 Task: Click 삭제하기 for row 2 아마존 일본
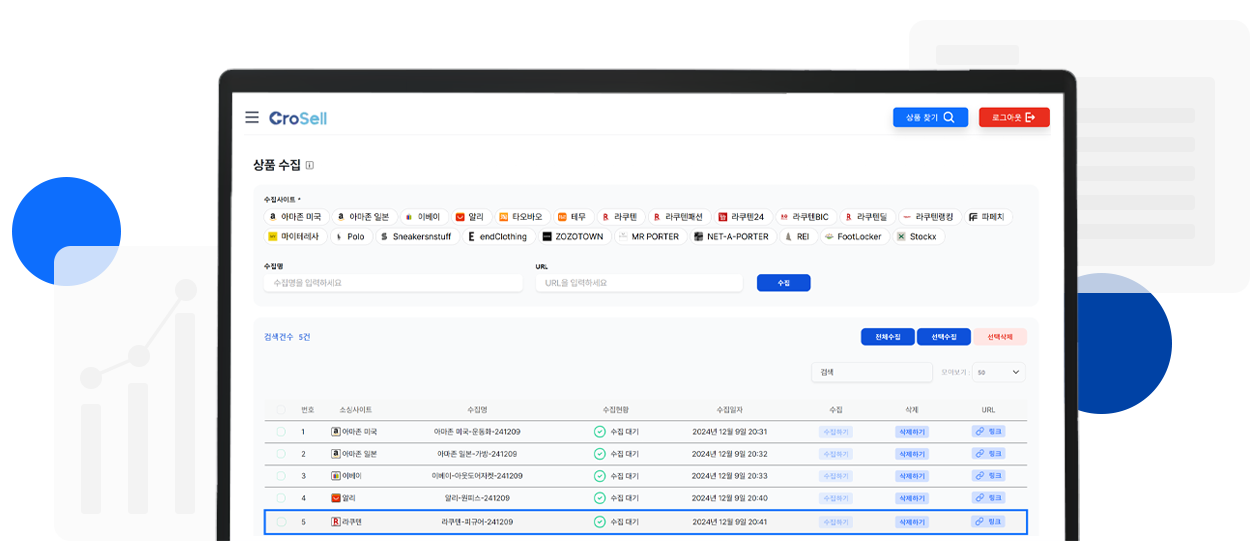911,454
